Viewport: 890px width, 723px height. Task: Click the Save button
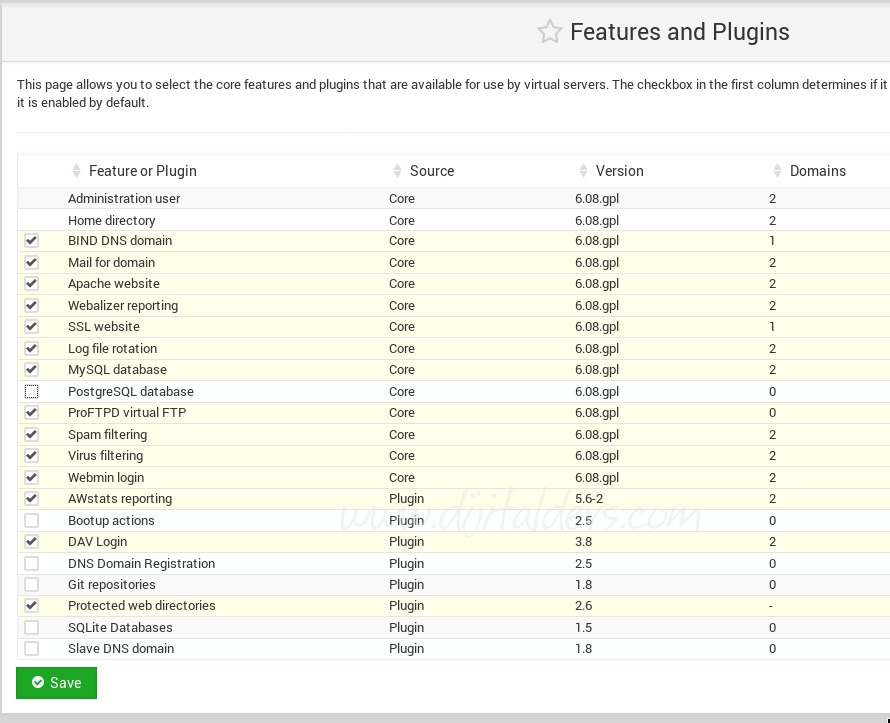pyautogui.click(x=56, y=683)
